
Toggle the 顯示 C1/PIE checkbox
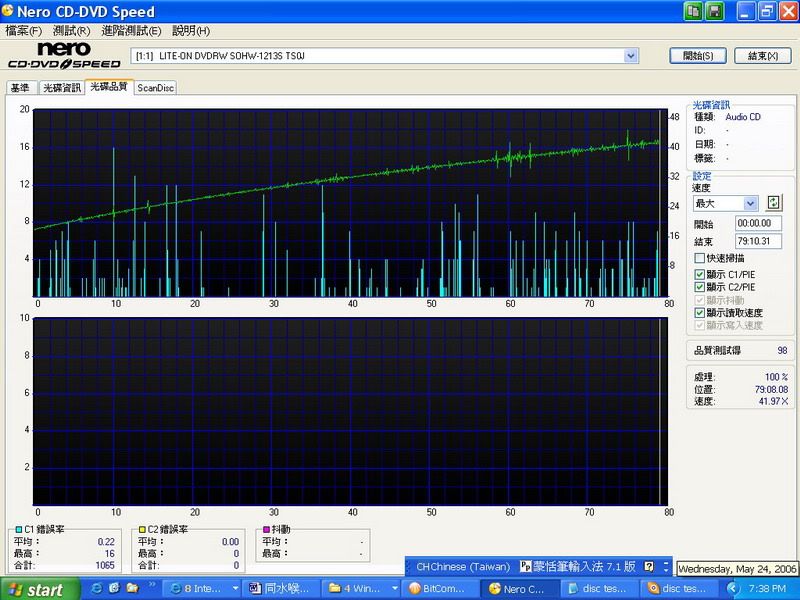point(699,274)
